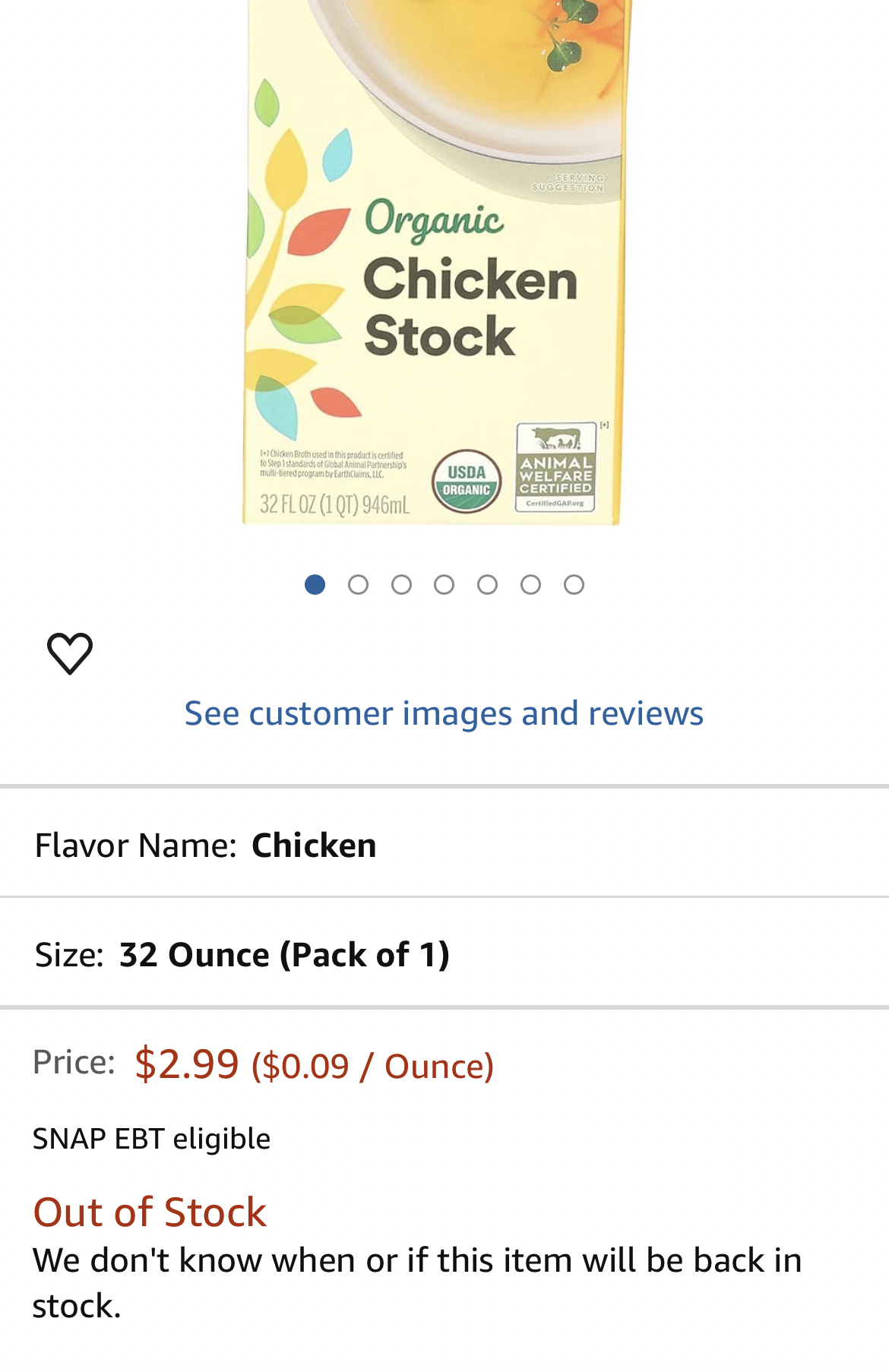Open See customer images and reviews link
Screen dimensions: 889x1372
(x=444, y=713)
